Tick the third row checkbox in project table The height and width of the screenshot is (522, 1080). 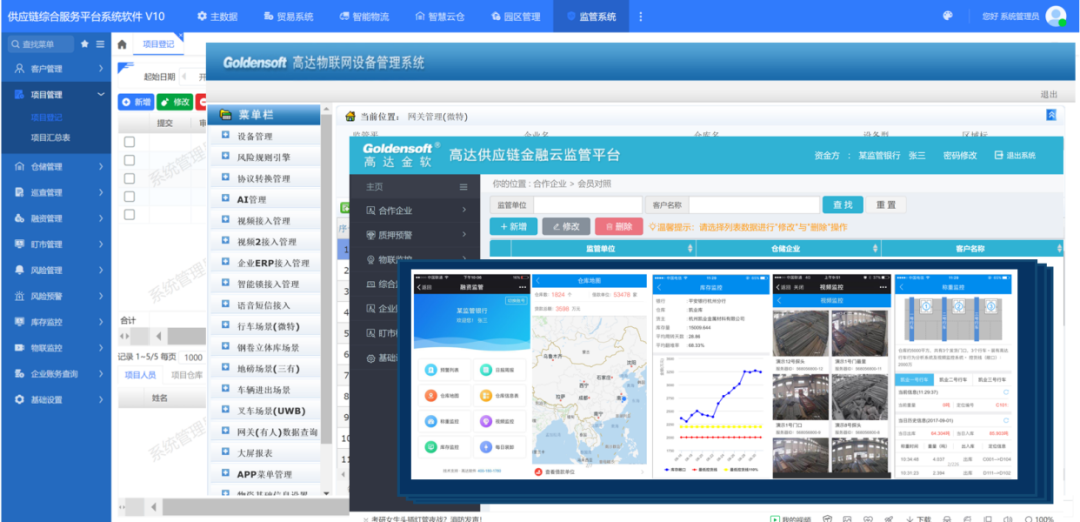click(129, 178)
